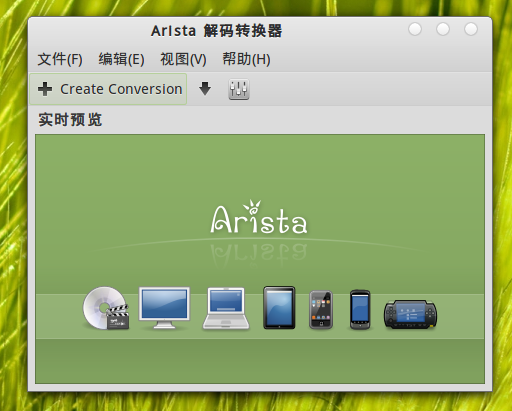Image resolution: width=512 pixels, height=411 pixels.
Task: Open the 帮助(H) menu
Action: tap(246, 60)
